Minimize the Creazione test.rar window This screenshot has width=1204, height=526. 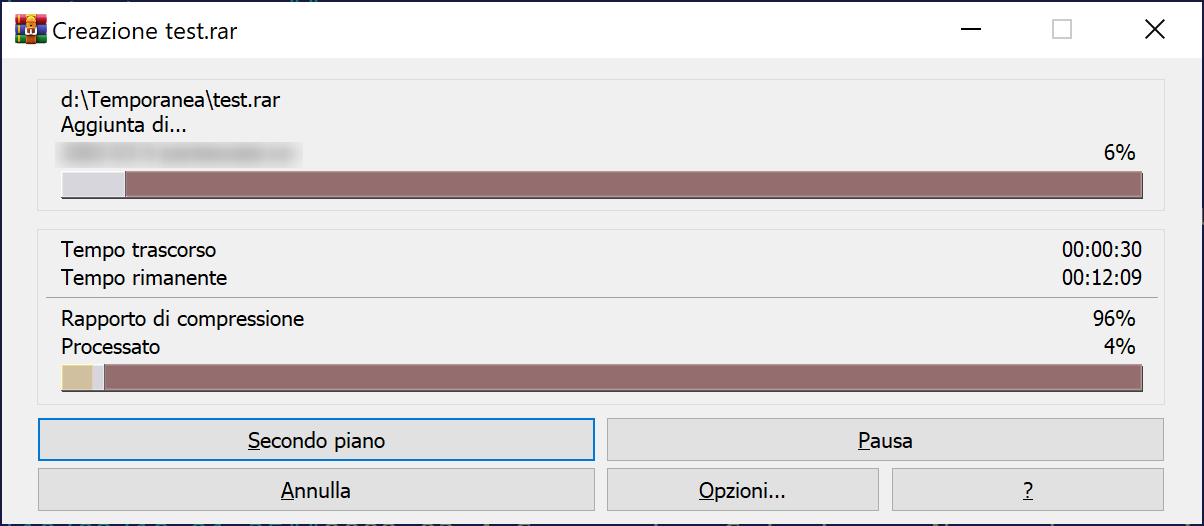(970, 30)
